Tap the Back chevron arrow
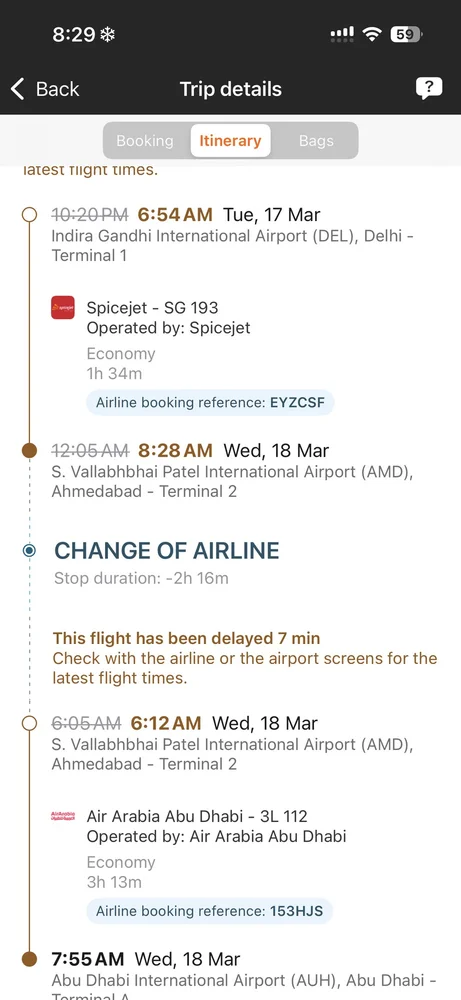 pyautogui.click(x=18, y=89)
